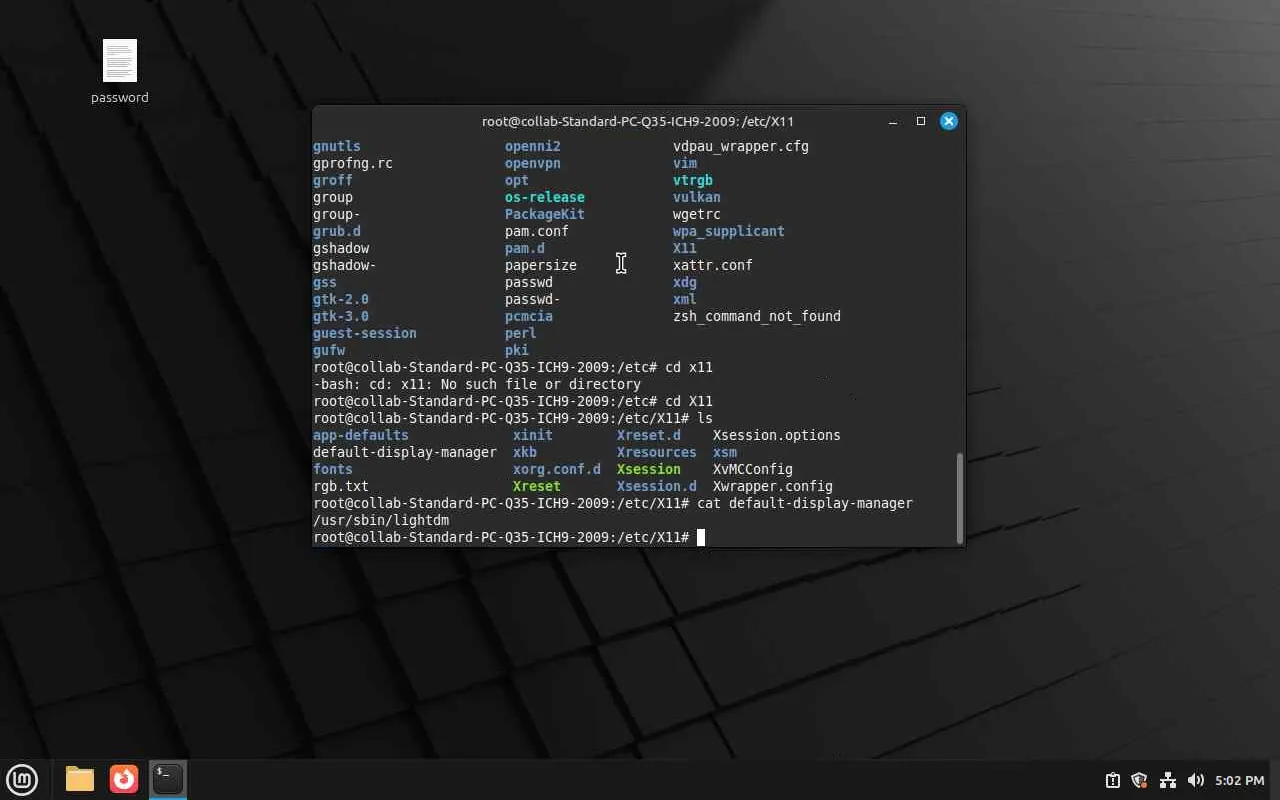Screen dimensions: 1280x800
Task: Click the terminal window title text
Action: (x=638, y=121)
